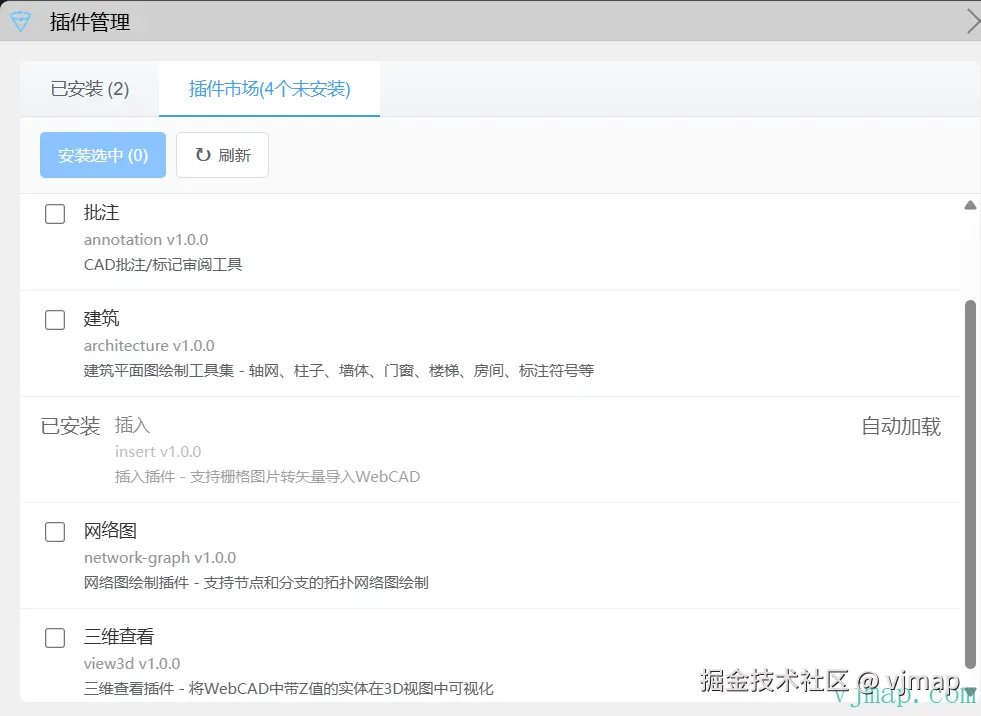Image resolution: width=981 pixels, height=716 pixels.
Task: Check the 批注 annotation plugin checkbox
Action: pyautogui.click(x=55, y=213)
